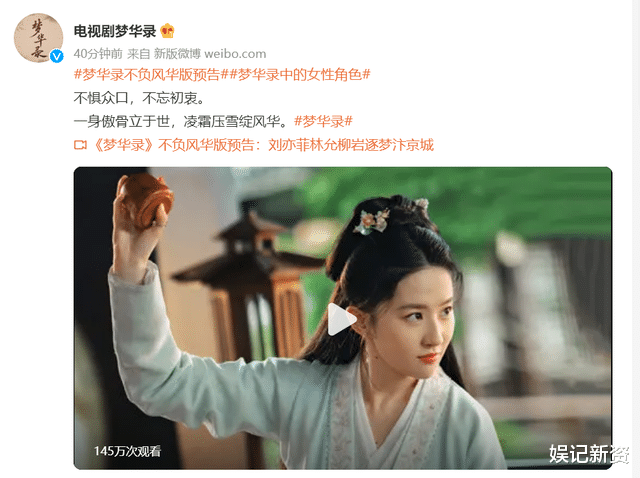Play the video with center play button
The width and height of the screenshot is (640, 478).
[x=342, y=320]
